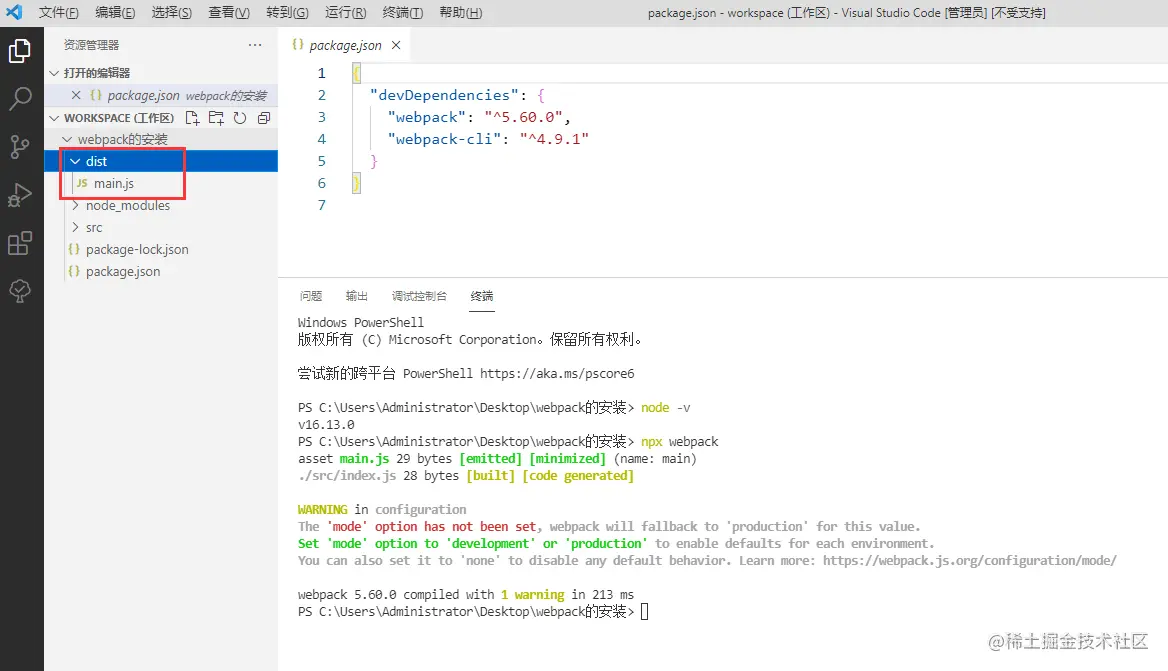Collapse the WORKSPACE section
Image resolution: width=1168 pixels, height=671 pixels.
coord(54,118)
